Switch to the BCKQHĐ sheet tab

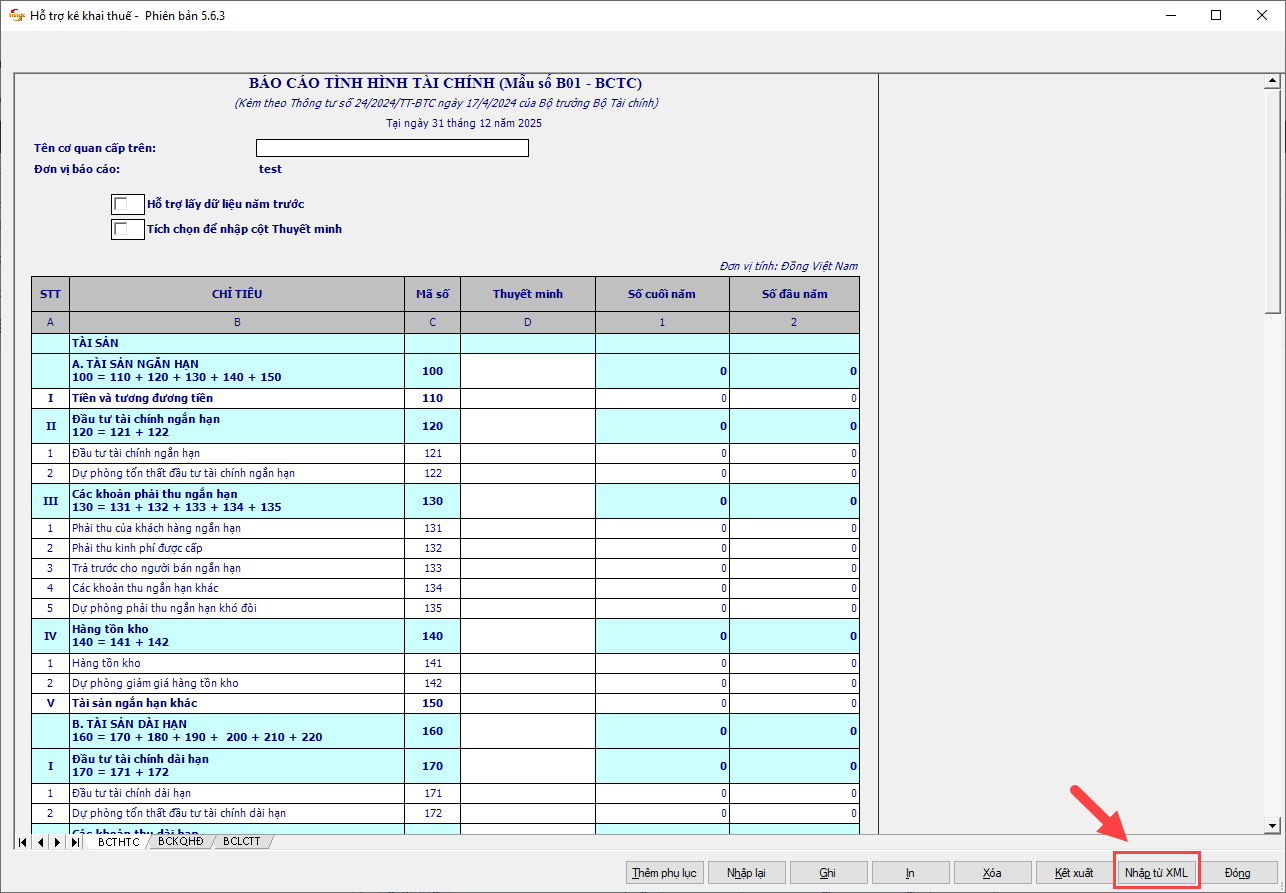tap(181, 842)
